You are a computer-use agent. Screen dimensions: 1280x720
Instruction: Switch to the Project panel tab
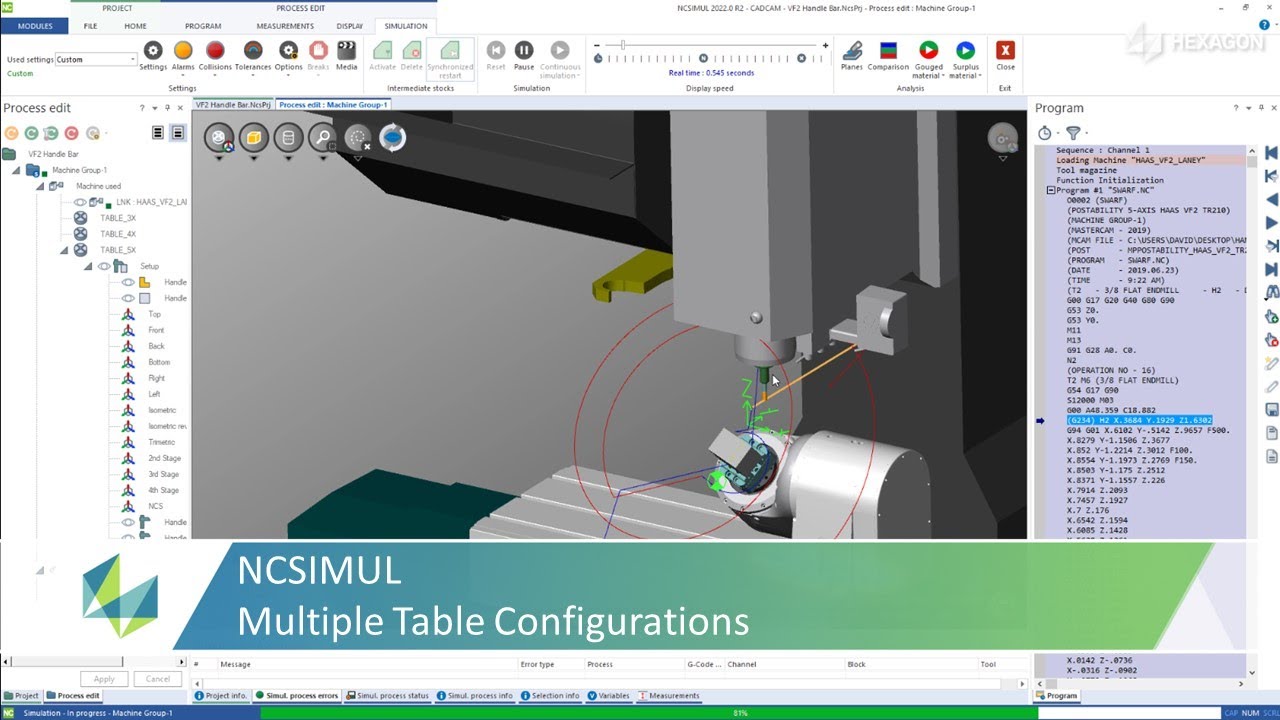click(x=21, y=696)
